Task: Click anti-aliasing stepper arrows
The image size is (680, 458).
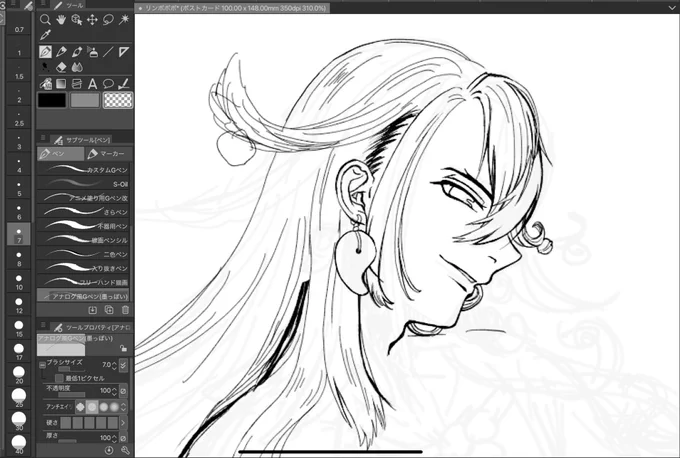Action: pyautogui.click(x=123, y=407)
